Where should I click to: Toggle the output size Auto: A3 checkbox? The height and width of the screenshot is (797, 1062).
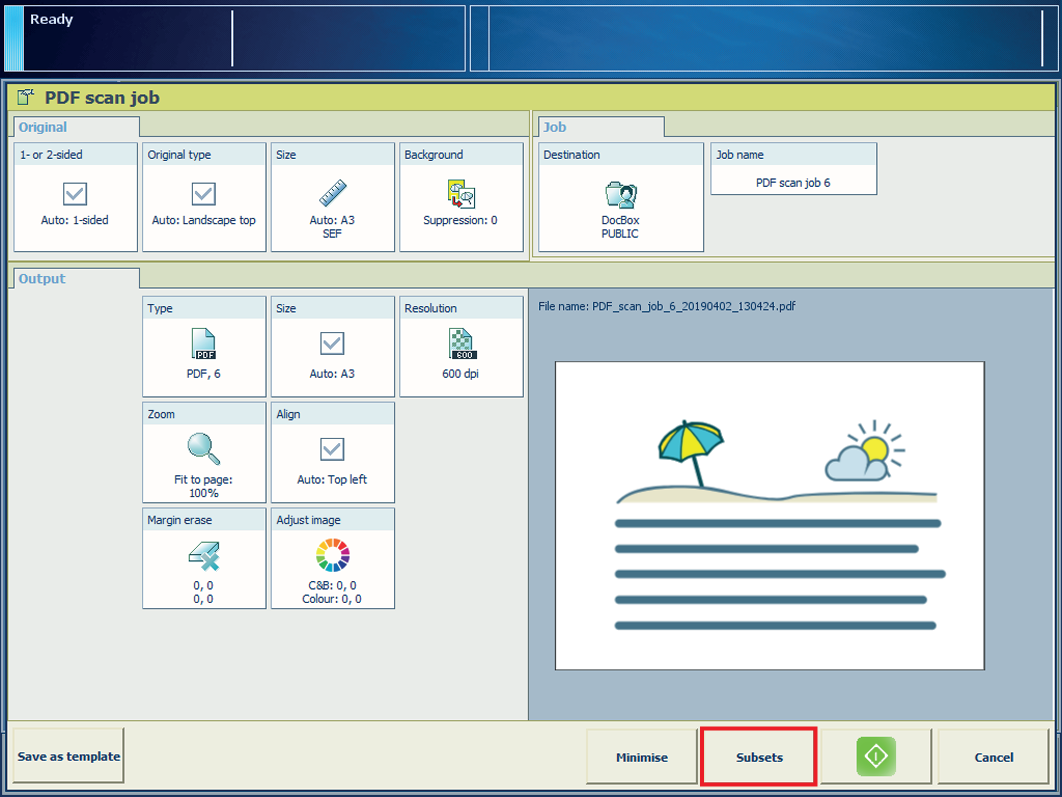pyautogui.click(x=332, y=344)
